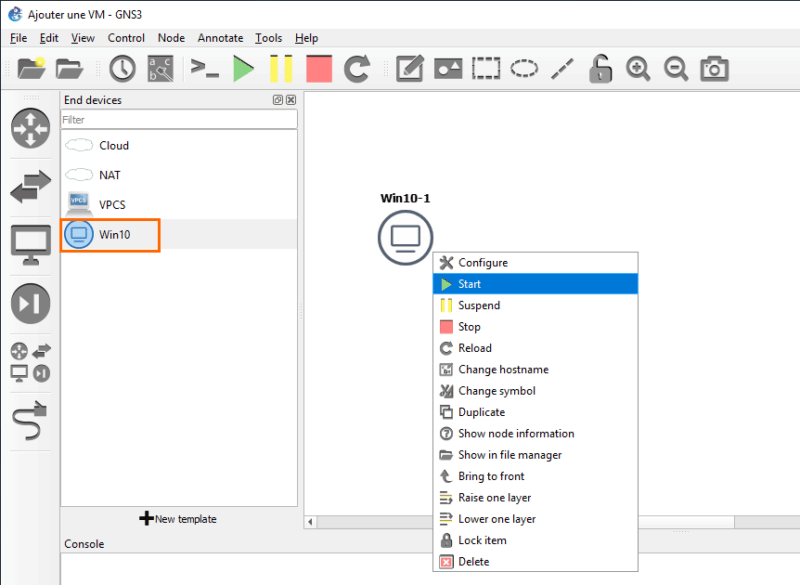Browse security devices in sidebar

coord(30,304)
